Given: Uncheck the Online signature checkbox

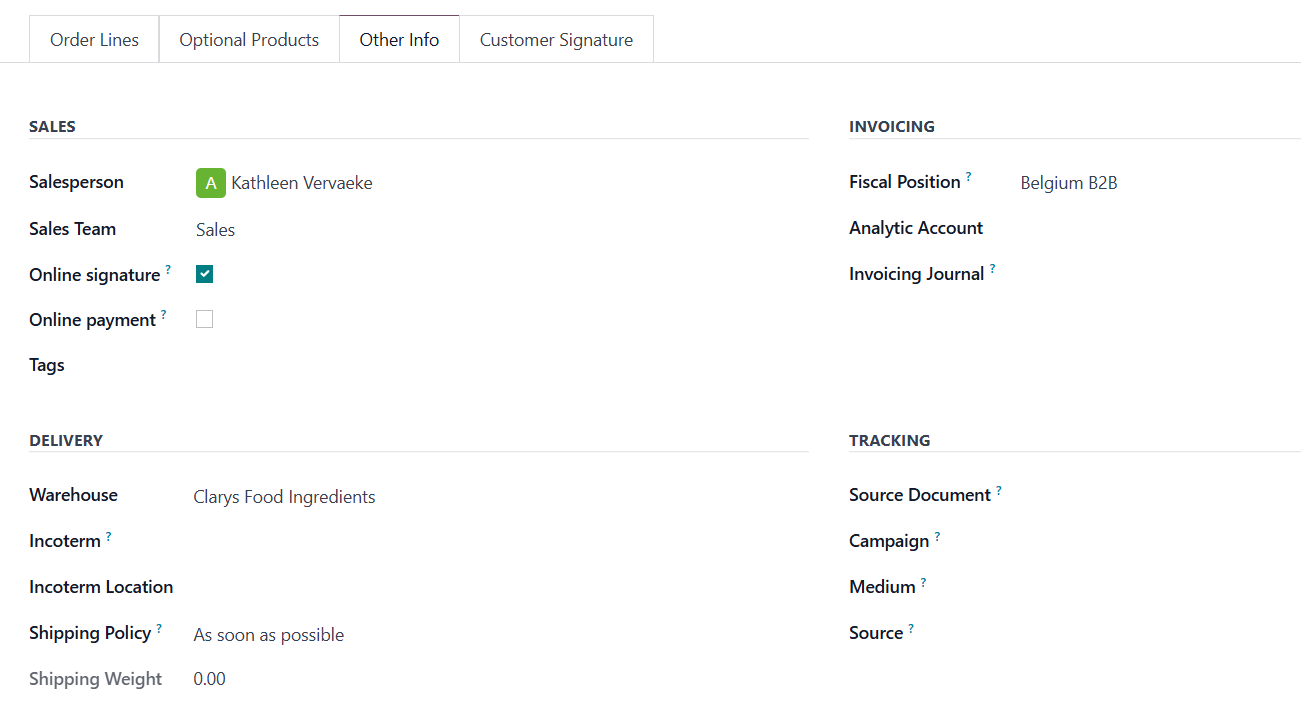Looking at the screenshot, I should 205,274.
